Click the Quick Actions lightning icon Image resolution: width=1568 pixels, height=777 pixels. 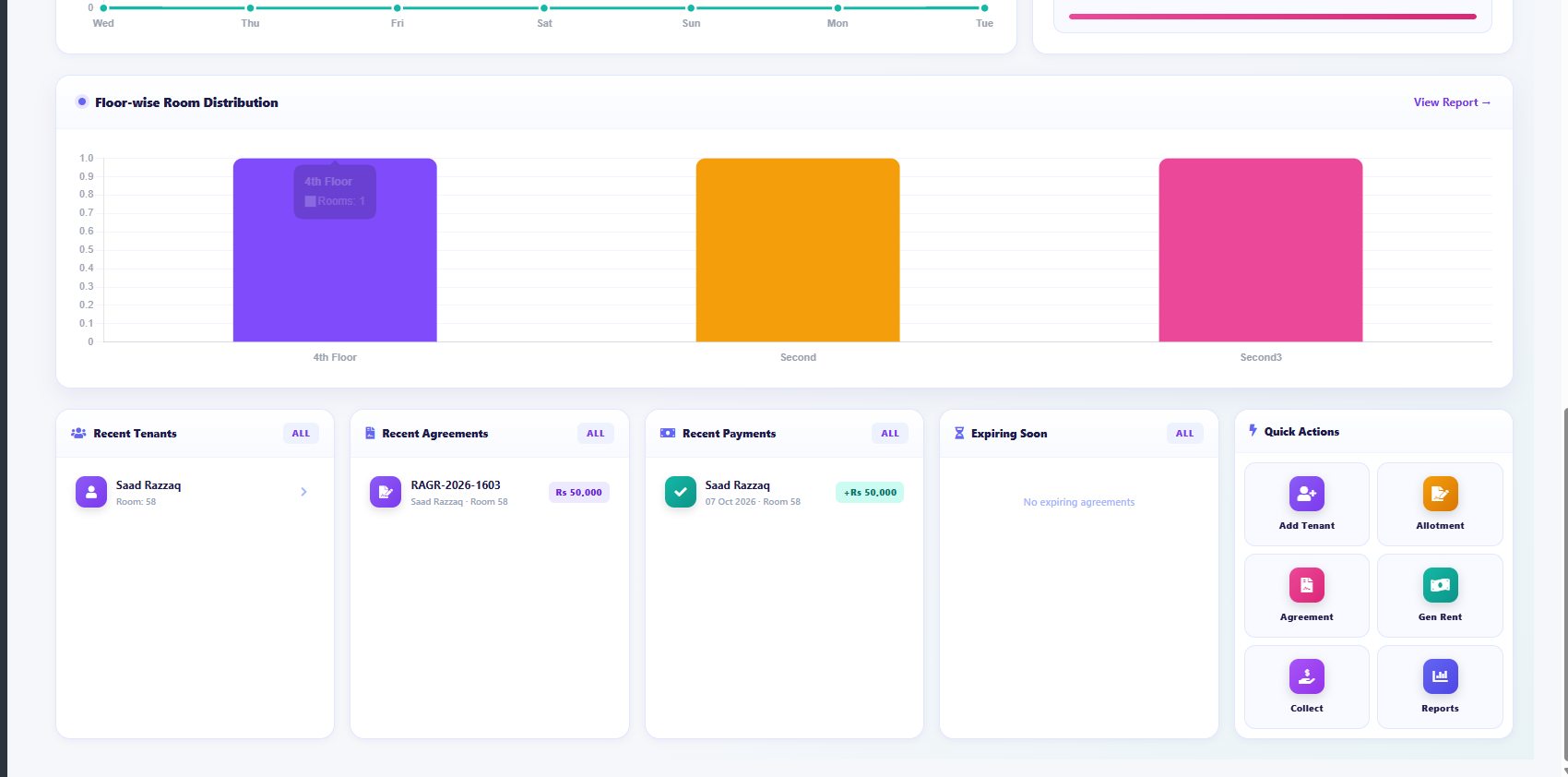1253,430
